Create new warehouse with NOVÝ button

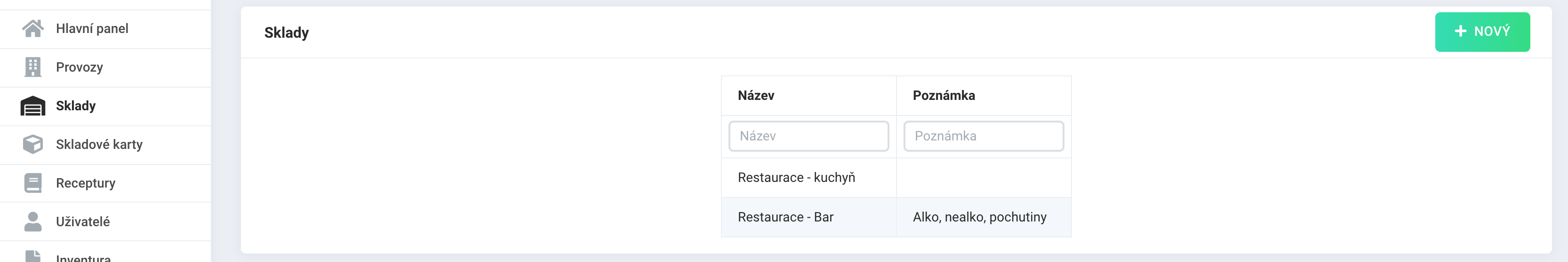(1482, 32)
